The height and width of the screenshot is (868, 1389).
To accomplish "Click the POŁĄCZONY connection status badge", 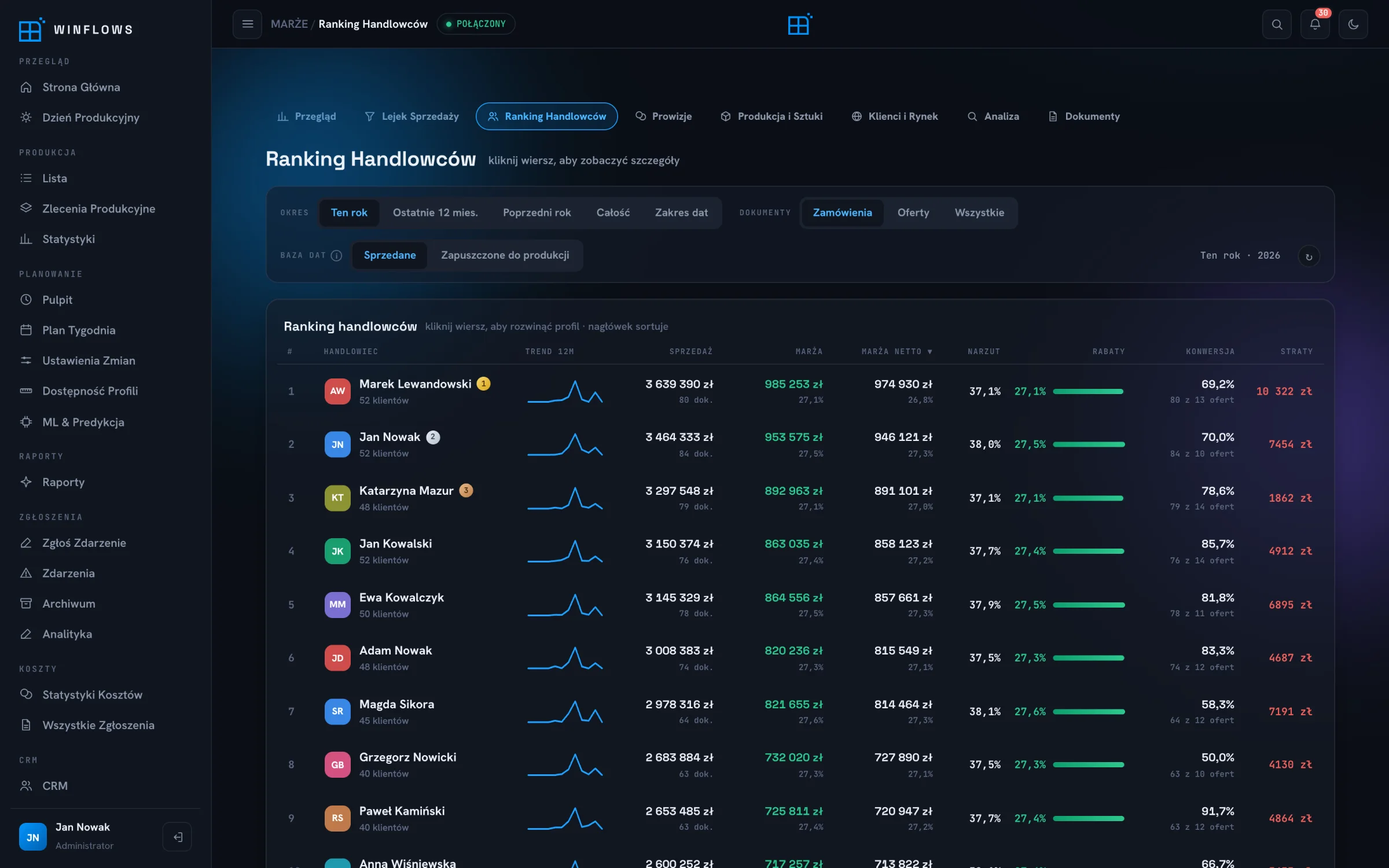I will [x=476, y=24].
